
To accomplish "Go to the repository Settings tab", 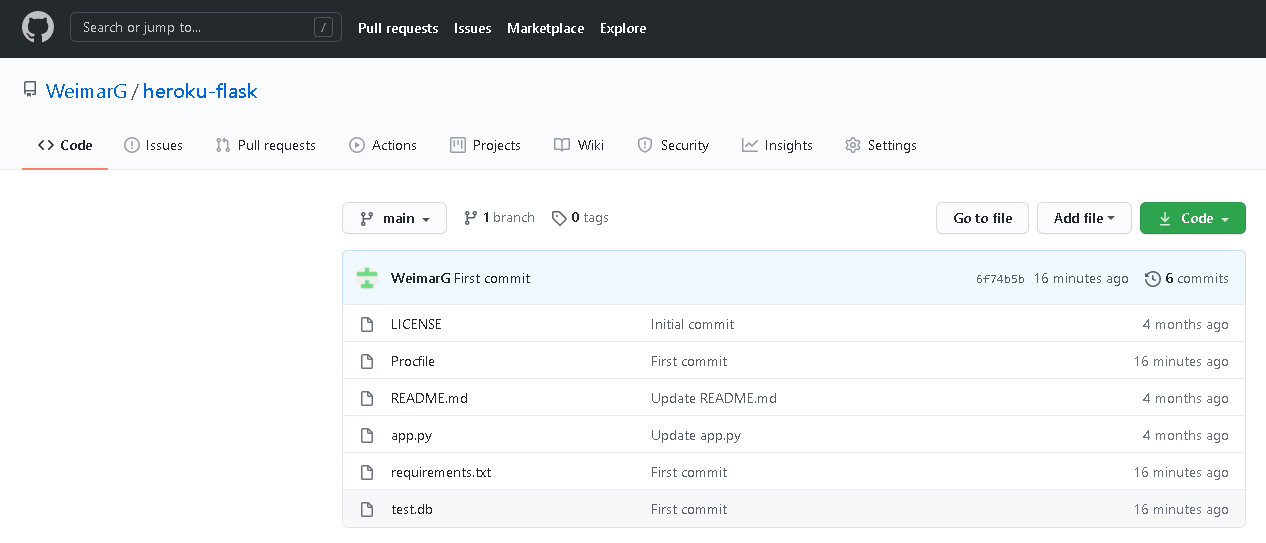I will (x=881, y=145).
